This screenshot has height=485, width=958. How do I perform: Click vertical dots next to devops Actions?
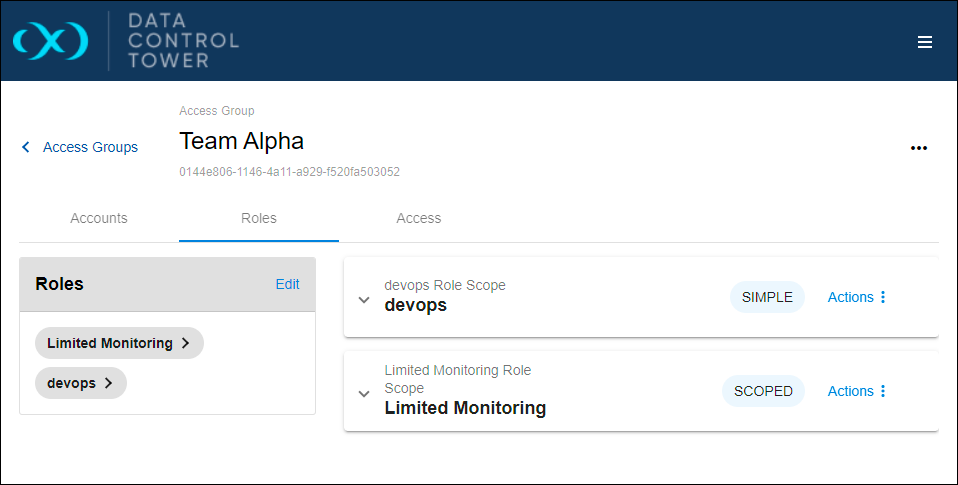pyautogui.click(x=883, y=297)
